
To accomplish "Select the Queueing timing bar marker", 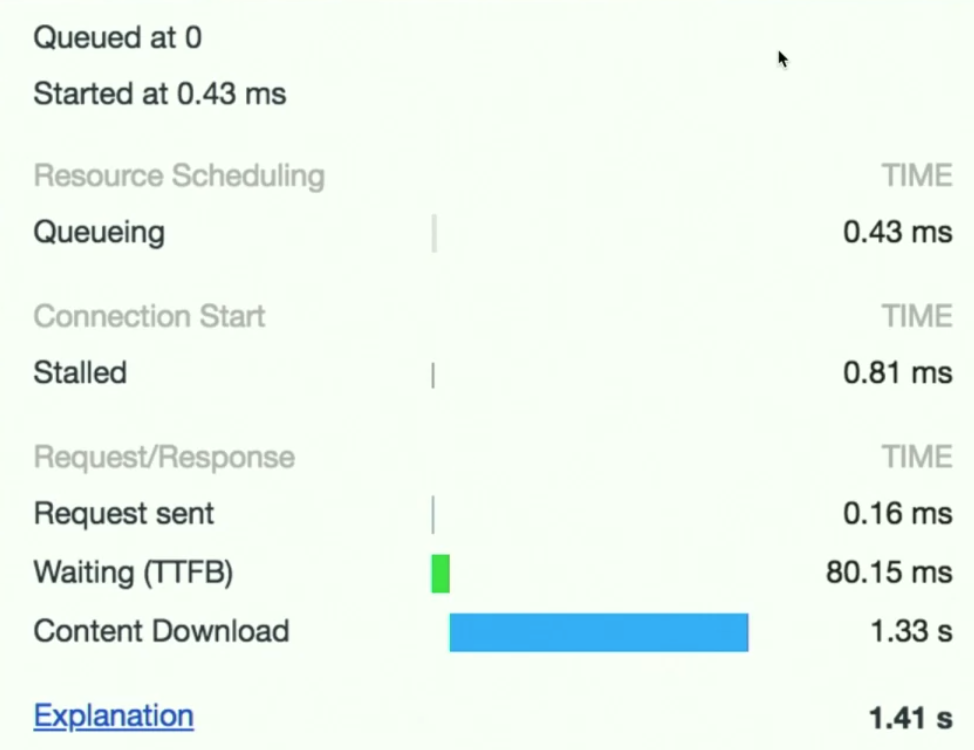I will click(434, 233).
